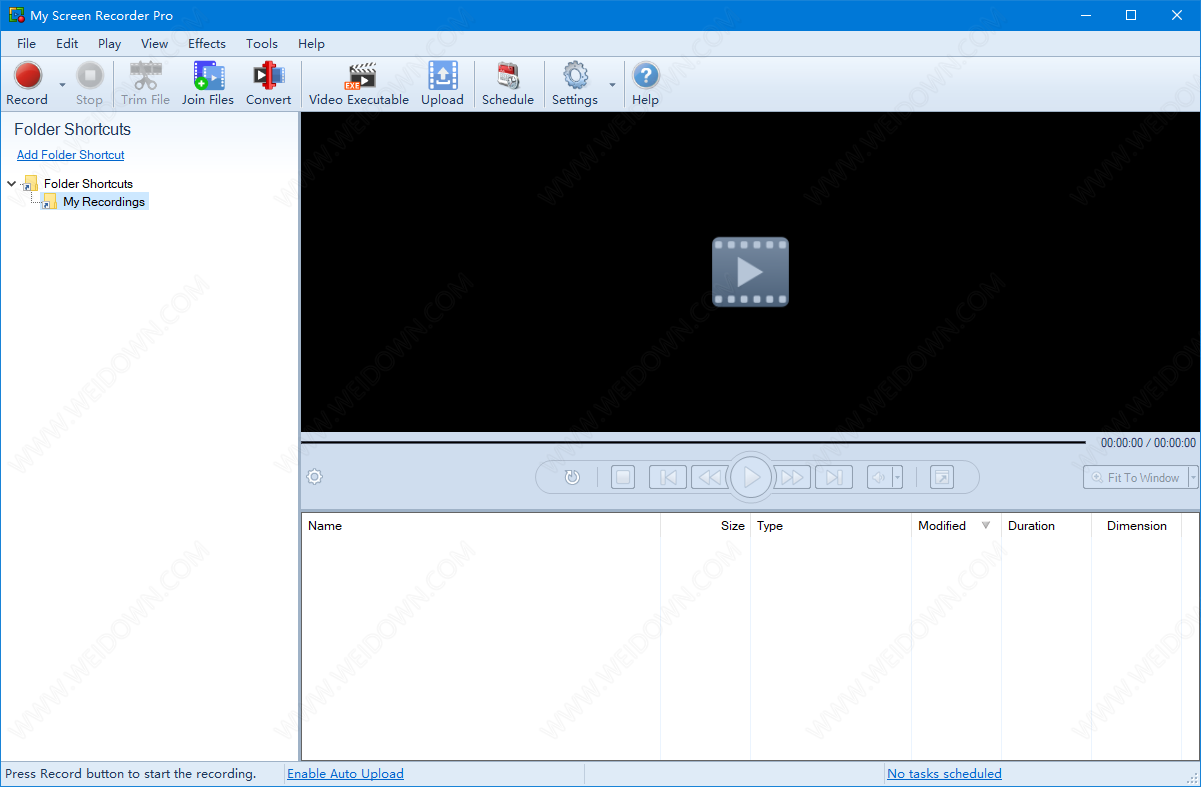Open the Play menu
The width and height of the screenshot is (1201, 787).
click(x=110, y=43)
